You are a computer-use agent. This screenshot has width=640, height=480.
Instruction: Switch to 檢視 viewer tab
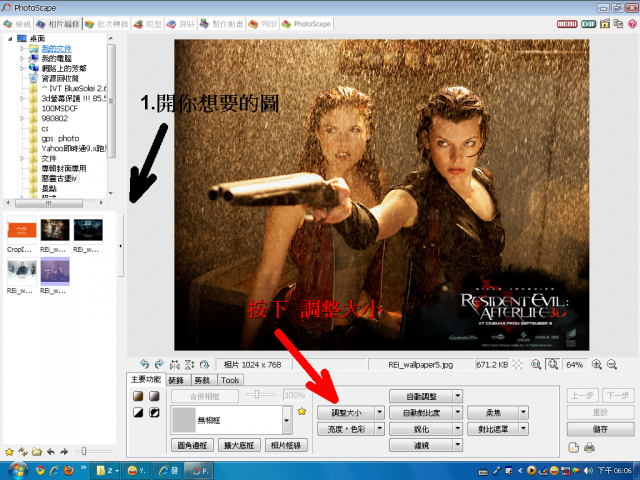pyautogui.click(x=18, y=24)
